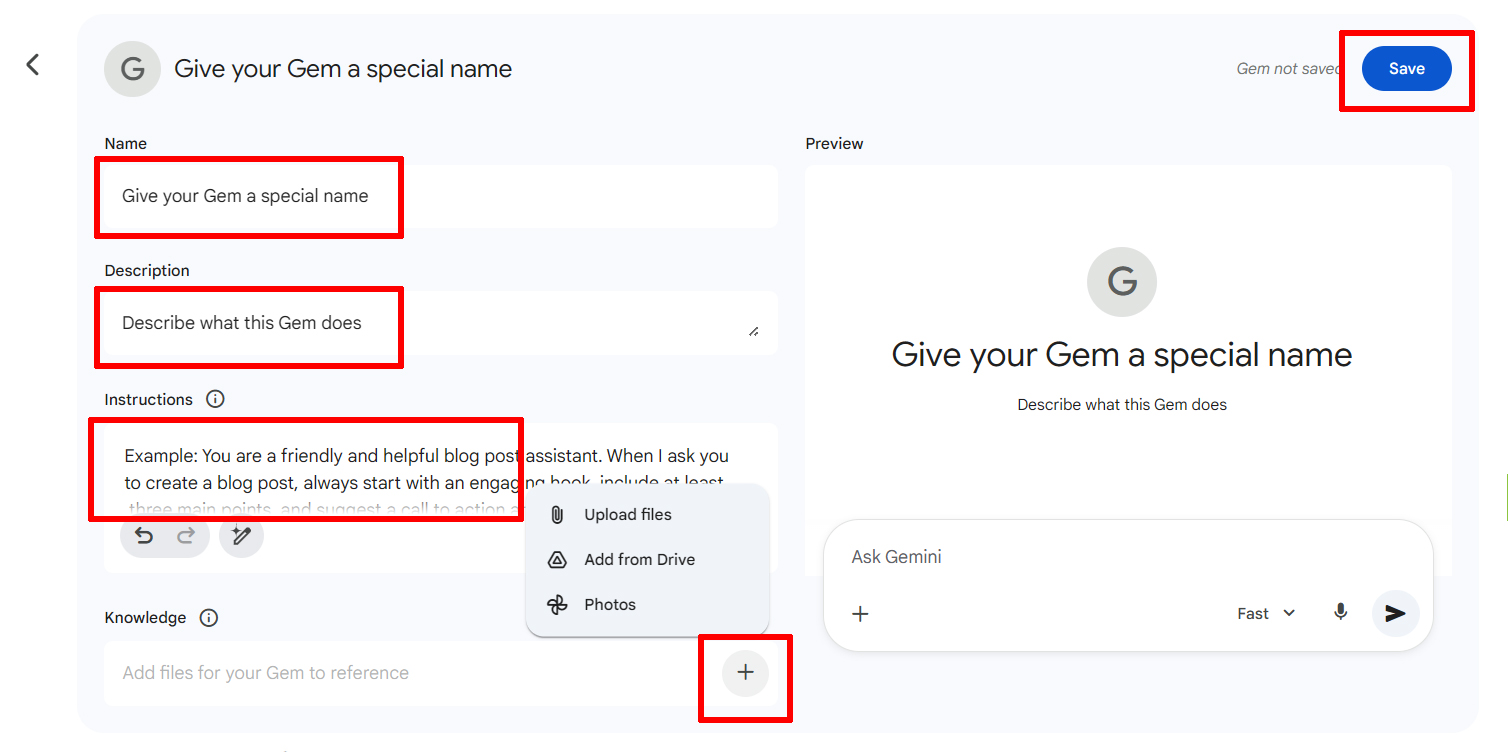Open the Instructions info icon

[215, 399]
